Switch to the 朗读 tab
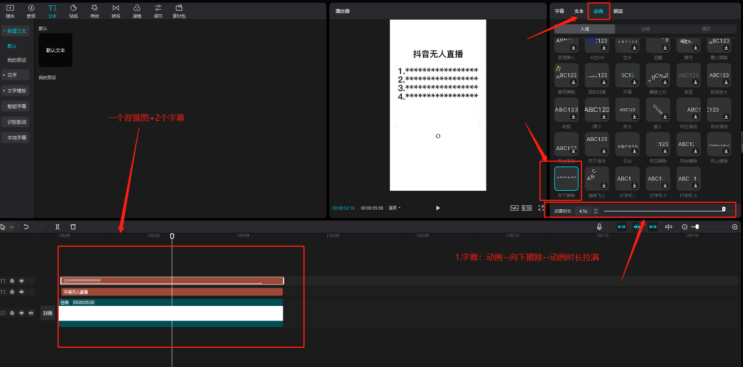 [618, 11]
